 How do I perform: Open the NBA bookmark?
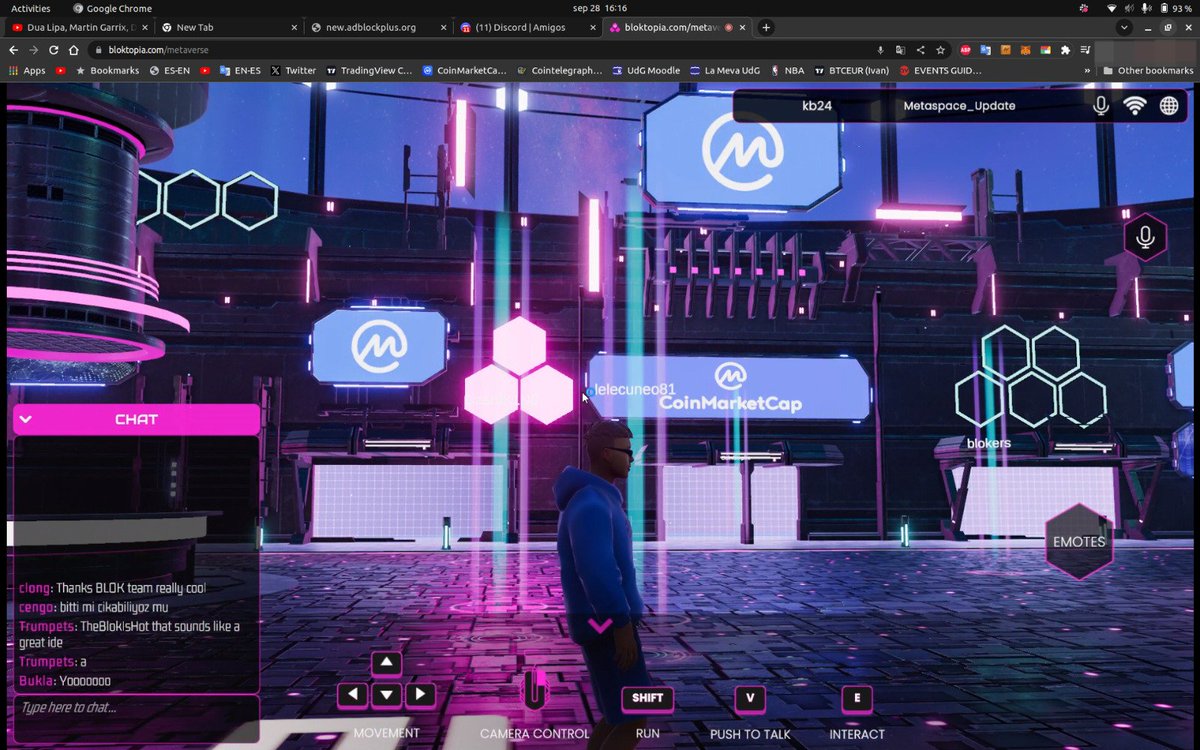pos(788,71)
